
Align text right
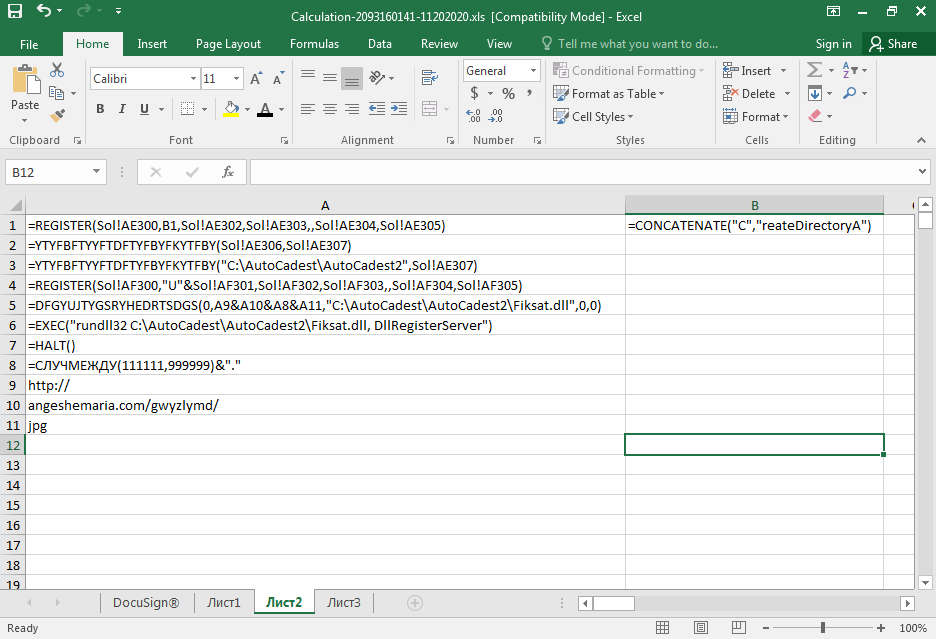coord(352,109)
